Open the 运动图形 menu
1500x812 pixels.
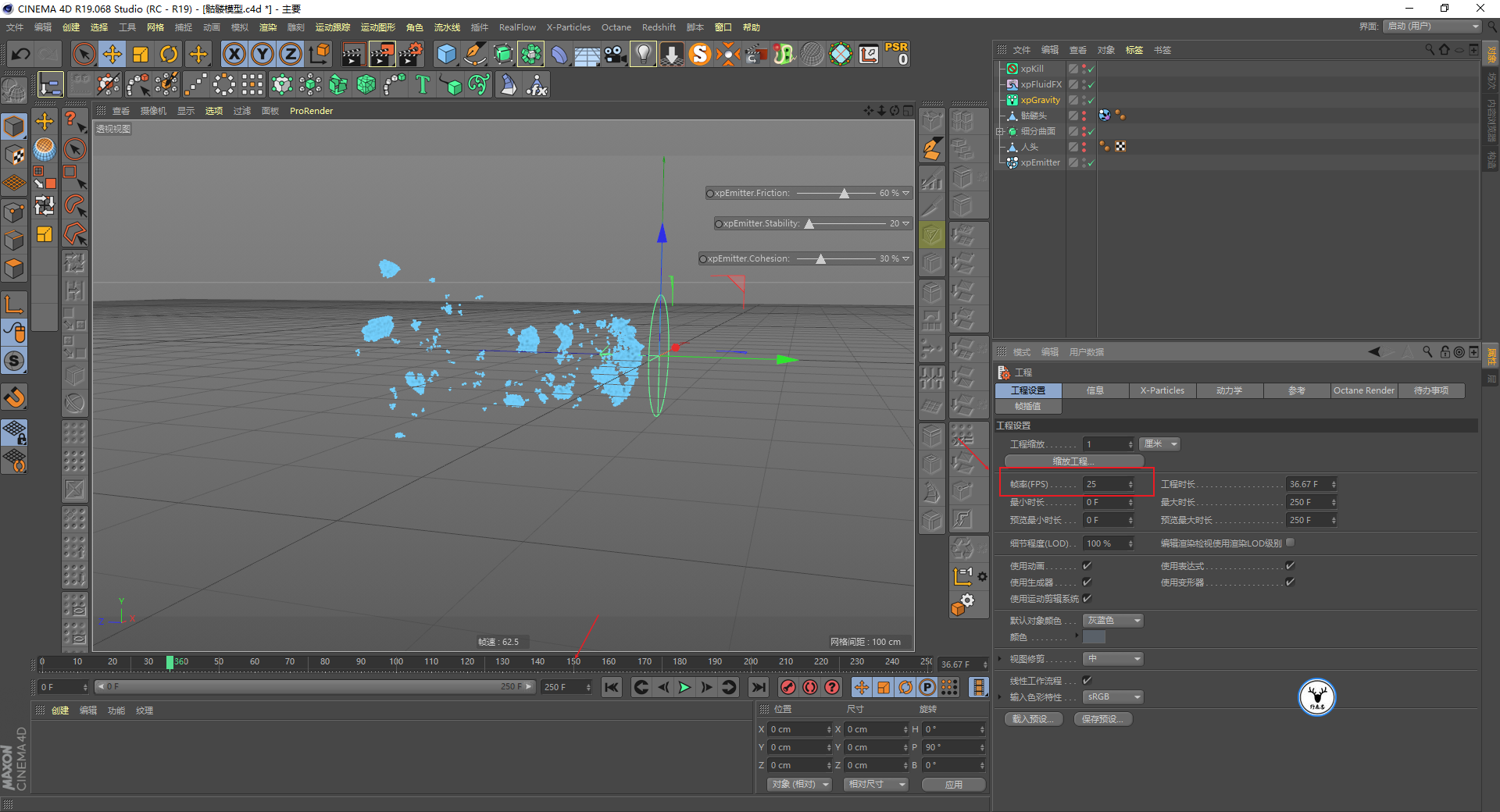click(378, 27)
